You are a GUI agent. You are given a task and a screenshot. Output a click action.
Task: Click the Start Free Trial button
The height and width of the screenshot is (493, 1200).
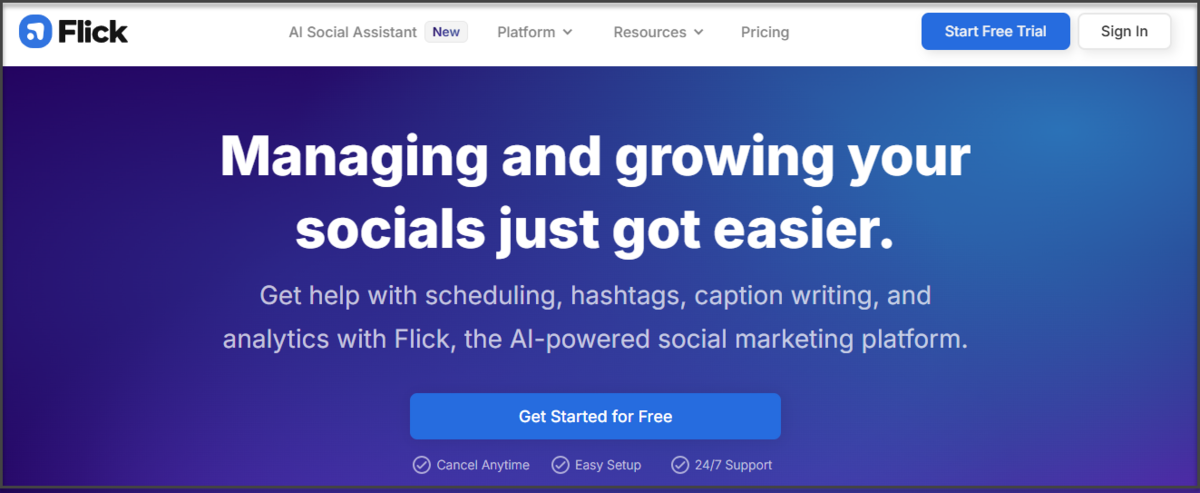click(996, 31)
